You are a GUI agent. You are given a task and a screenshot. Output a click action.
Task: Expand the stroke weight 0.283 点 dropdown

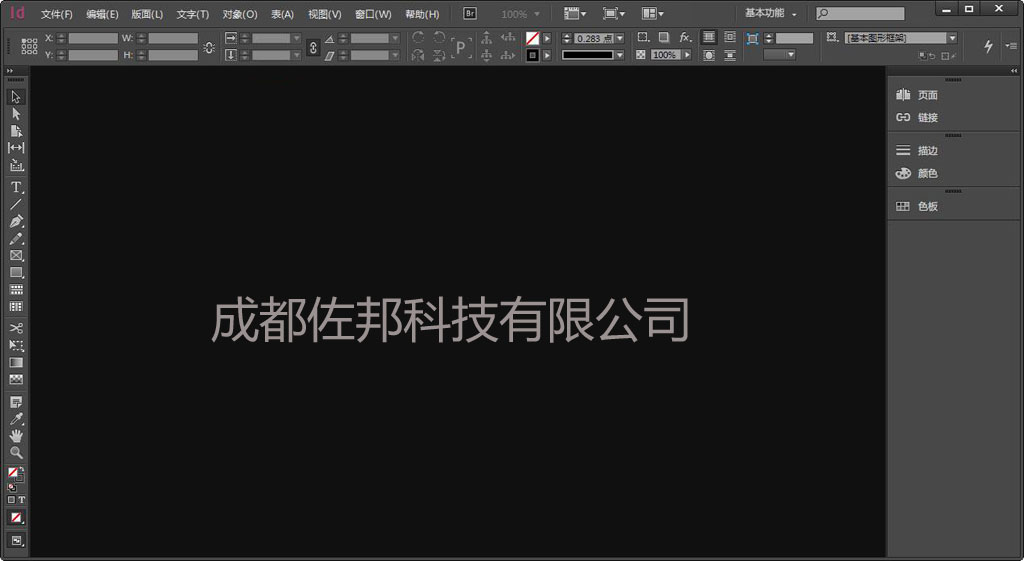point(619,38)
